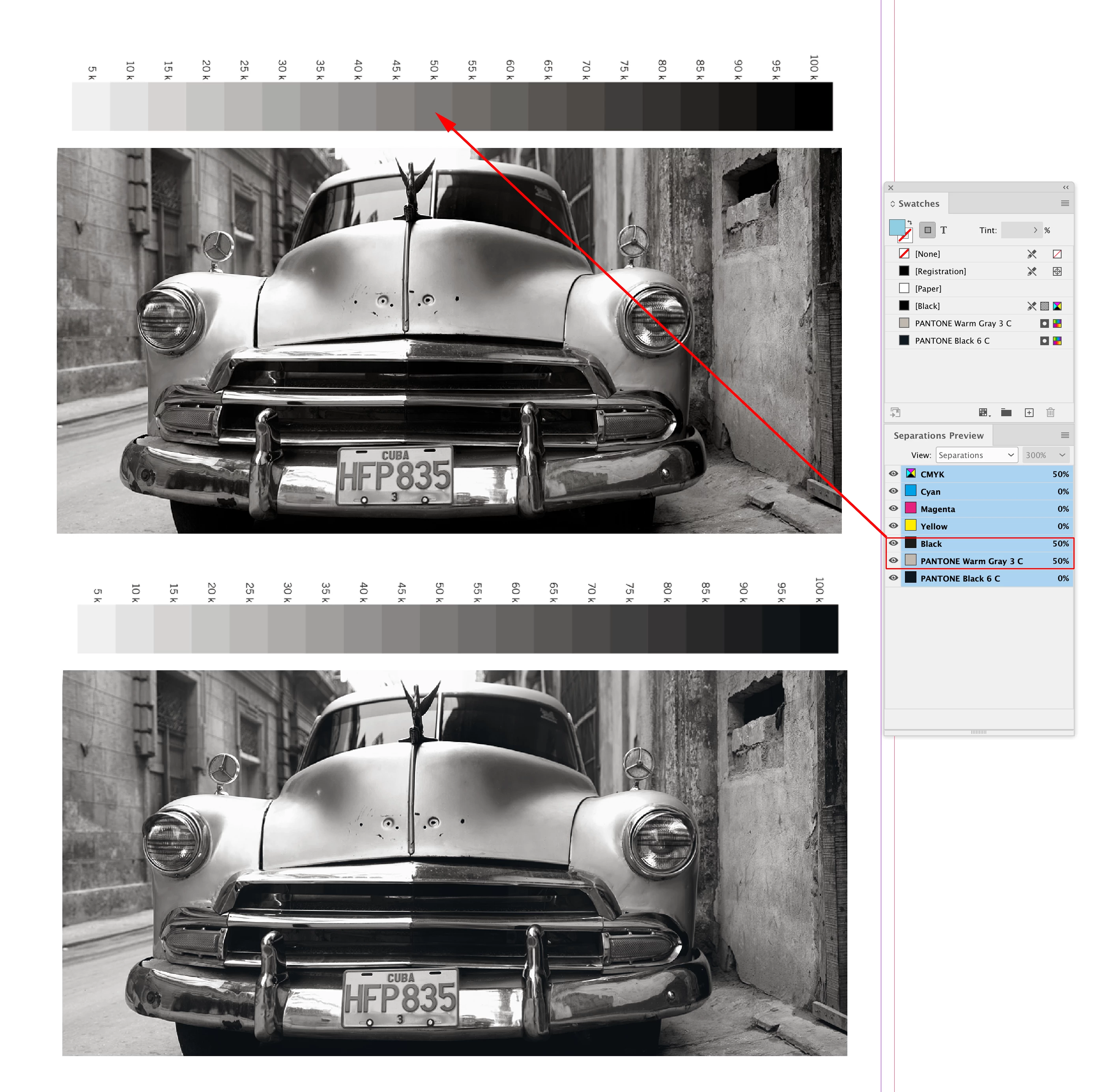Hide the Cyan separation eye icon
Viewport: 1103px width, 1092px height.
[x=894, y=492]
